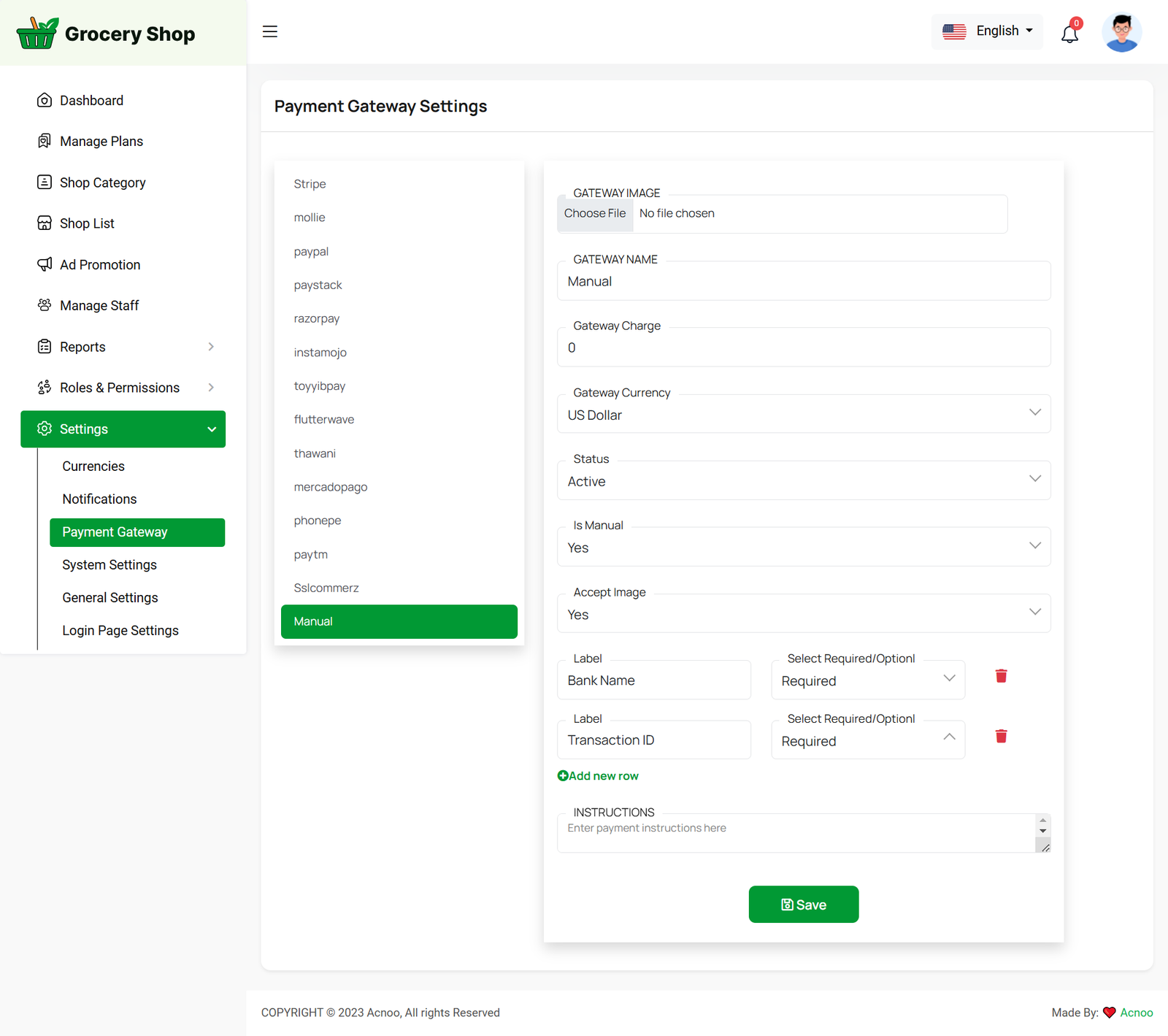This screenshot has width=1168, height=1036.
Task: Click the Ad Promotion megaphone icon
Action: [x=45, y=264]
